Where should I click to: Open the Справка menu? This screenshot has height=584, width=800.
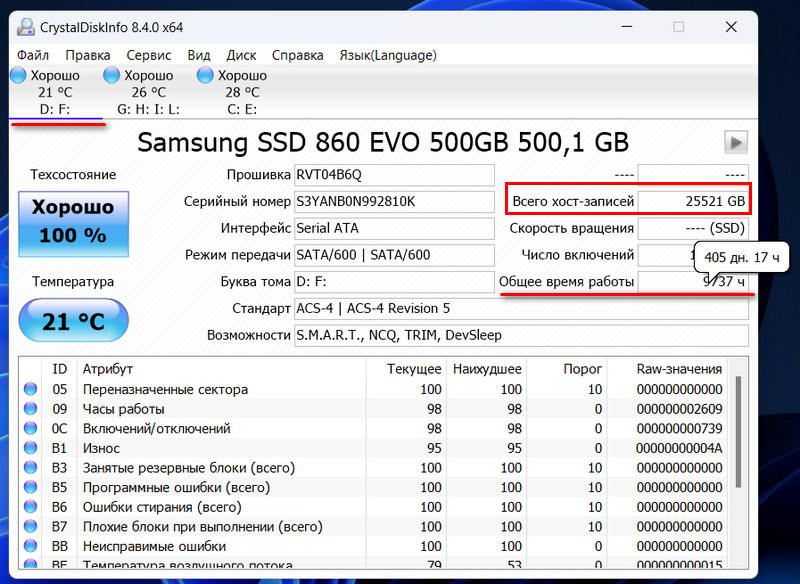pos(297,55)
